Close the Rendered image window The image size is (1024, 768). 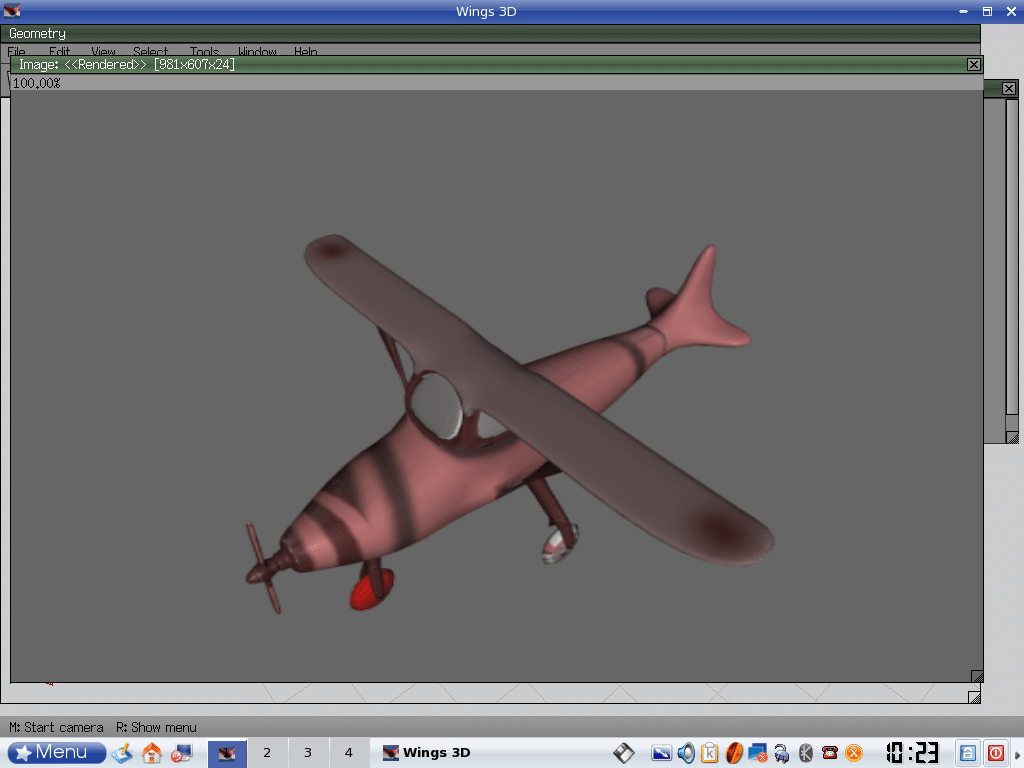coord(973,65)
